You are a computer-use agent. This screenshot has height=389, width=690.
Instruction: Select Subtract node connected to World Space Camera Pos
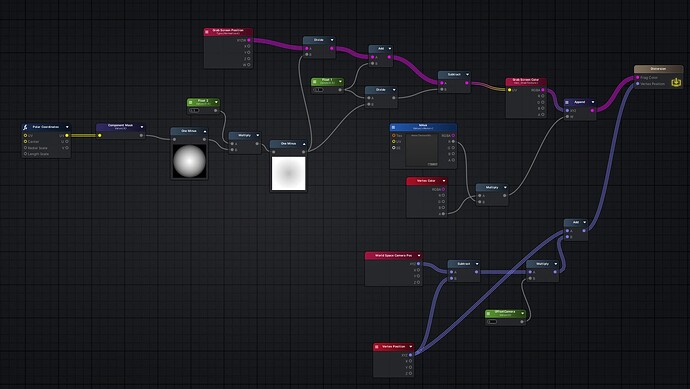click(x=464, y=271)
